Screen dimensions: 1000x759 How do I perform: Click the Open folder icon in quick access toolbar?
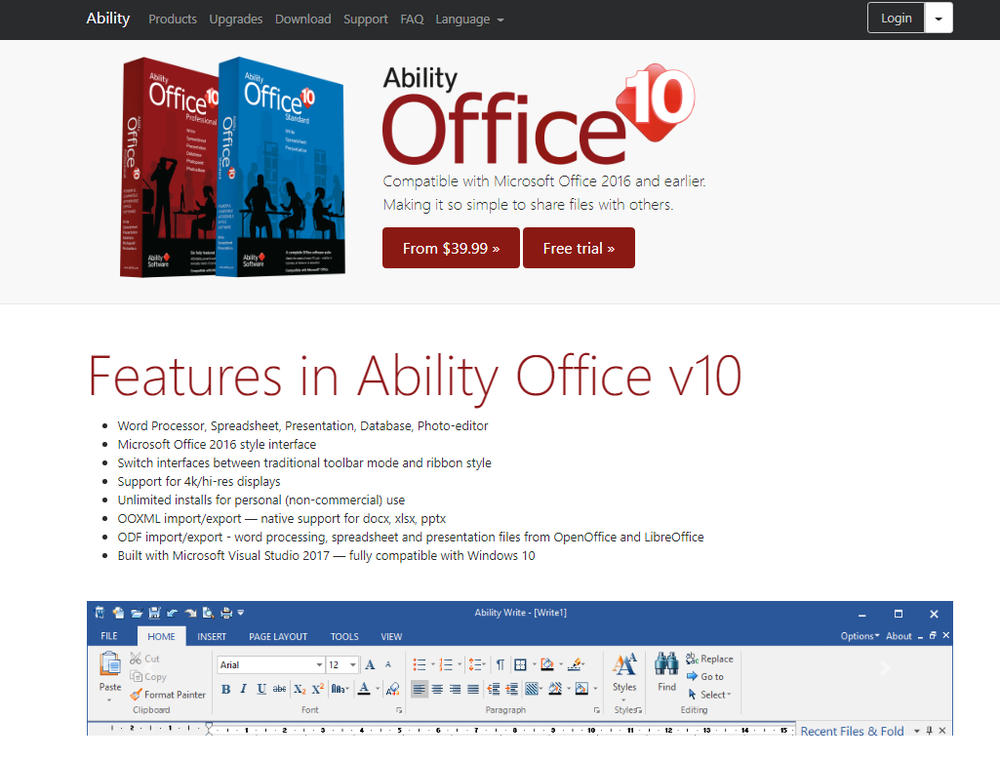[136, 613]
